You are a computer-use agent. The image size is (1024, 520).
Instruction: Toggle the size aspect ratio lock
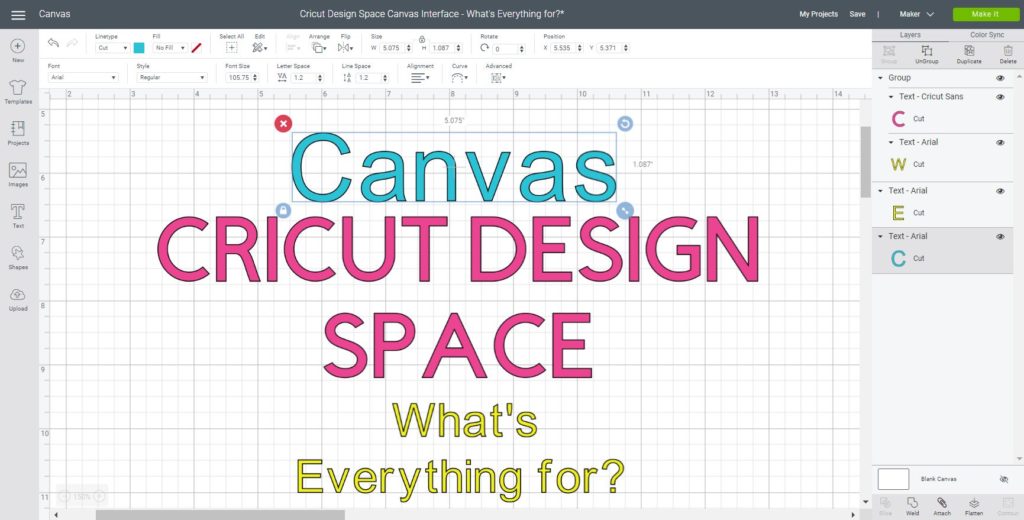coord(422,39)
